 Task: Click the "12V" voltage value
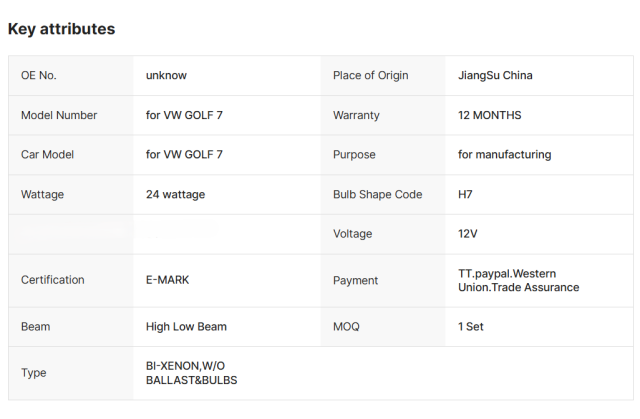(465, 234)
